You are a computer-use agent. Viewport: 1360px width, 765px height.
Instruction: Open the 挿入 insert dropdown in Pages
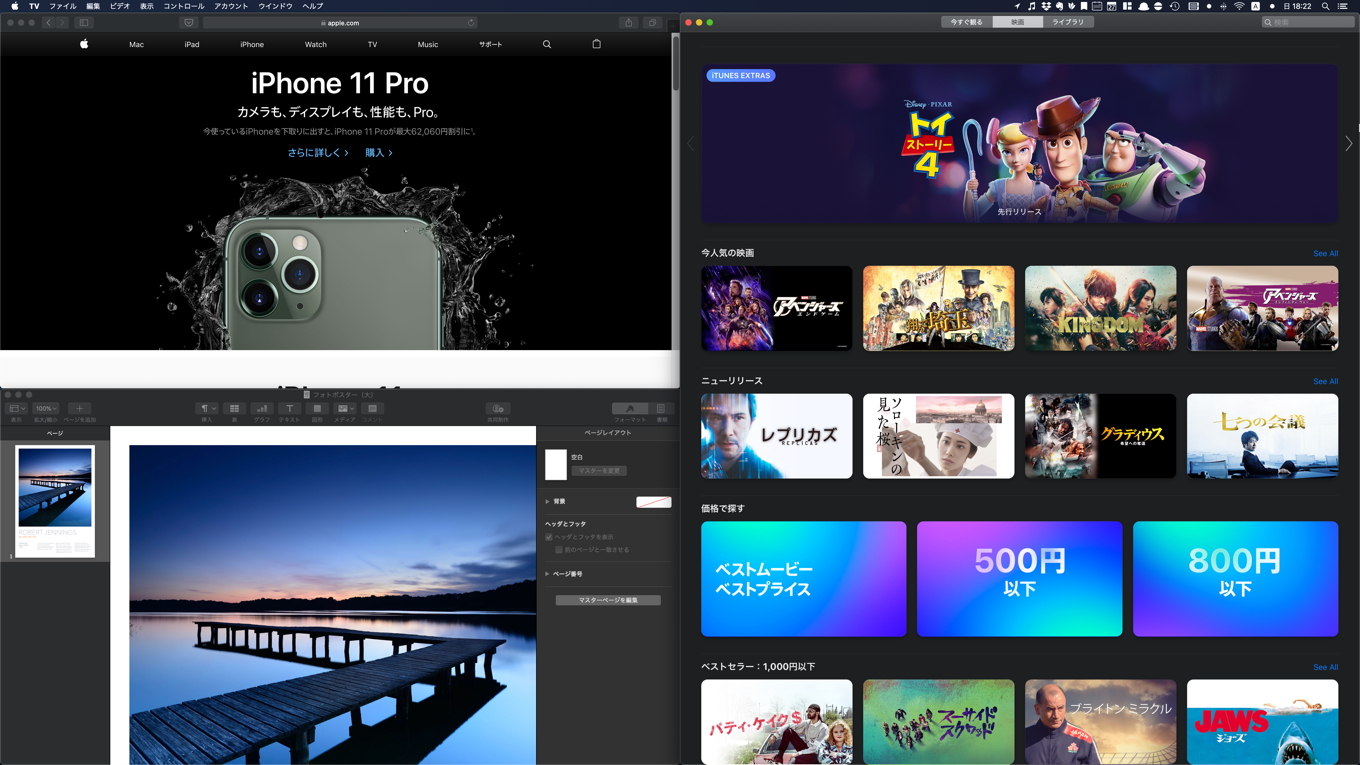tap(206, 408)
